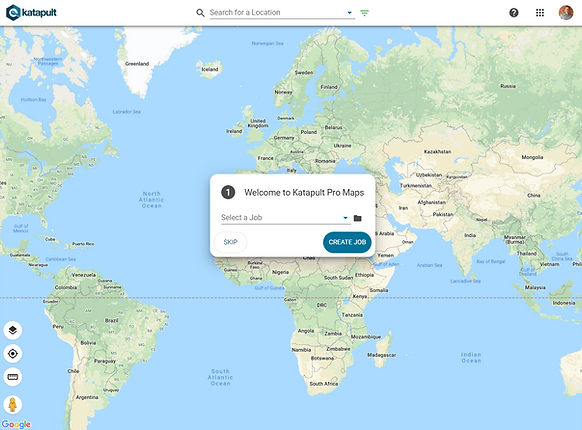This screenshot has height=430, width=582.
Task: Click the Select a Job field
Action: [286, 218]
